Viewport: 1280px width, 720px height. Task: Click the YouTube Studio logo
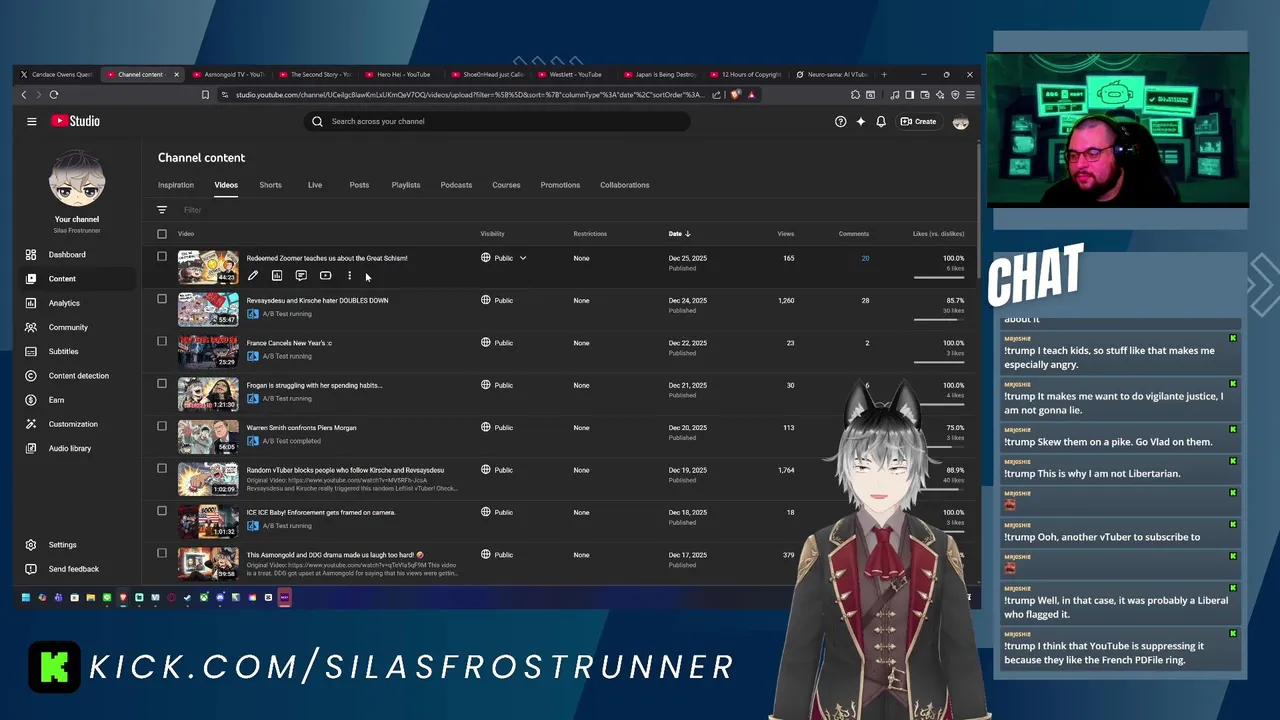(76, 121)
